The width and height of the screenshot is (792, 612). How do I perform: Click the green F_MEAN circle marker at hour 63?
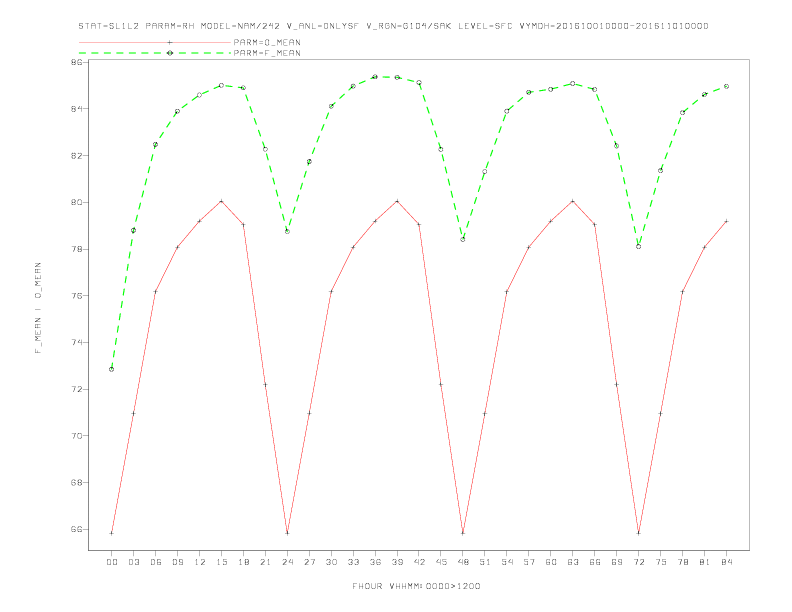point(573,83)
